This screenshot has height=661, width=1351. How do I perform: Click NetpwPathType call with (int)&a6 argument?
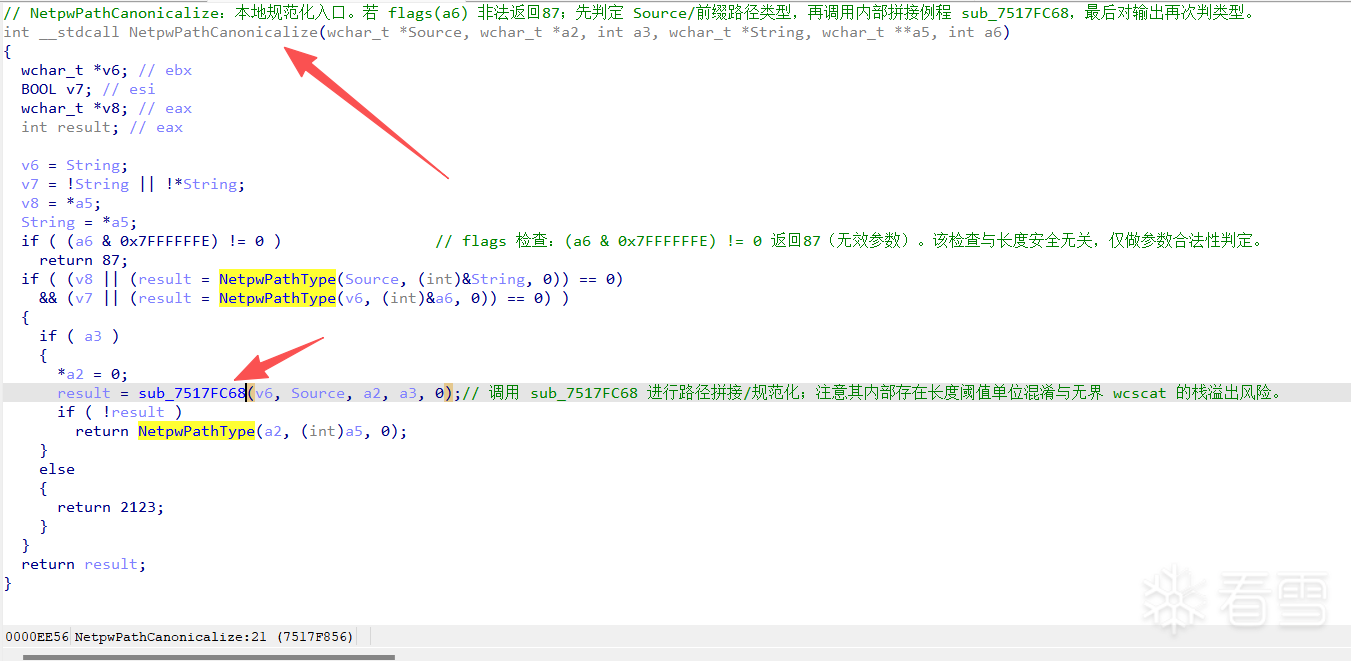tap(278, 298)
